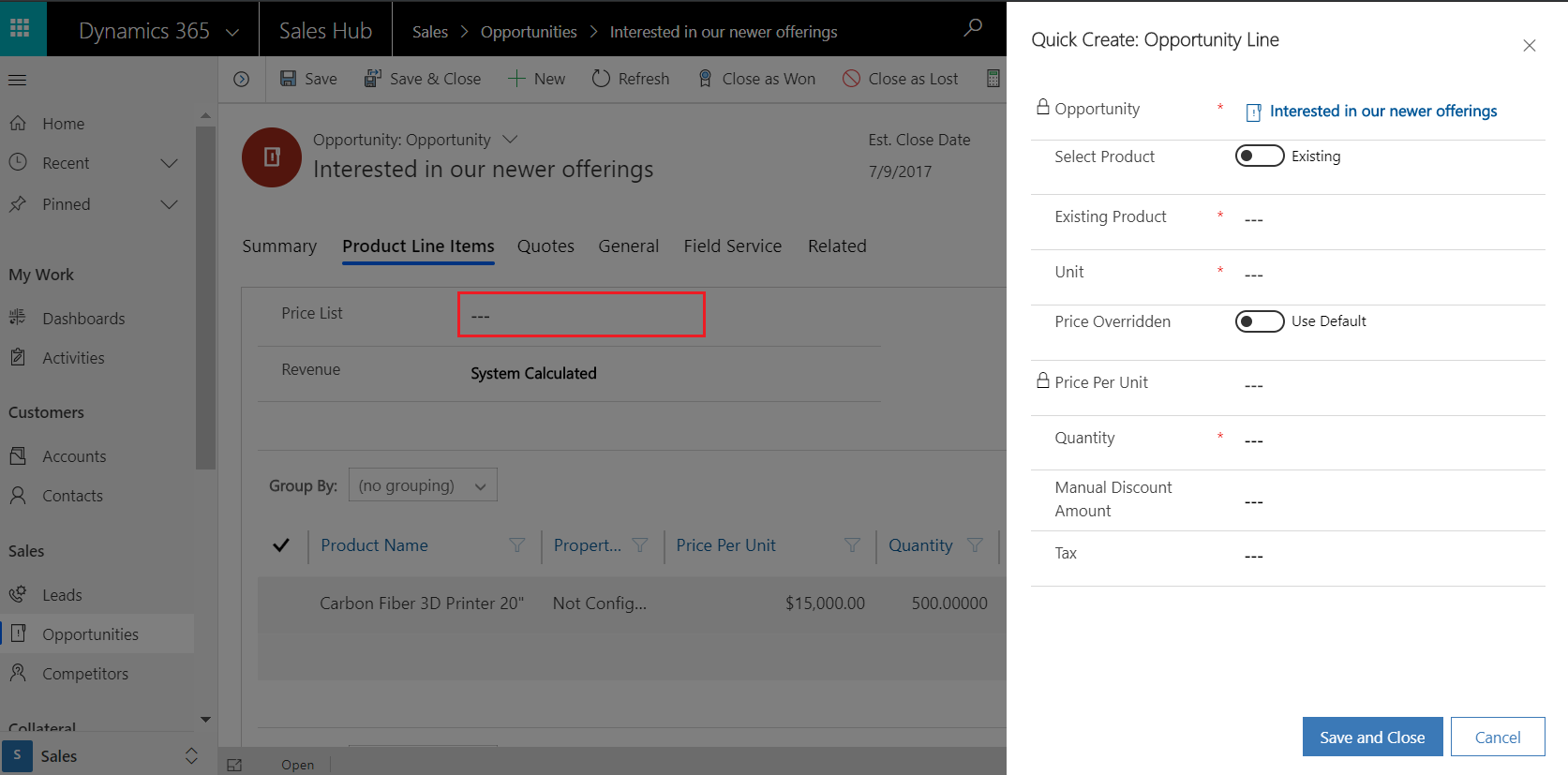Expand the Recent section chevron
1568x775 pixels.
pos(170,163)
